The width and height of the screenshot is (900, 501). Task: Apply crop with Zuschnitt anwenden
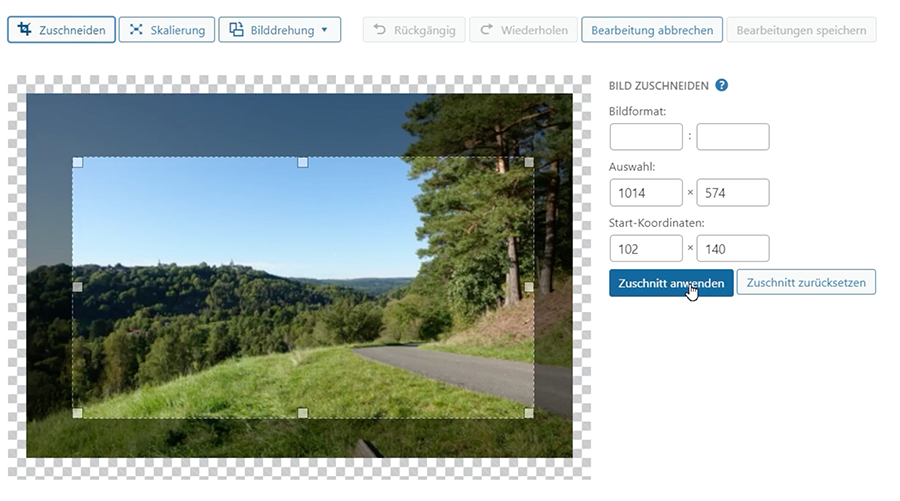pyautogui.click(x=671, y=283)
